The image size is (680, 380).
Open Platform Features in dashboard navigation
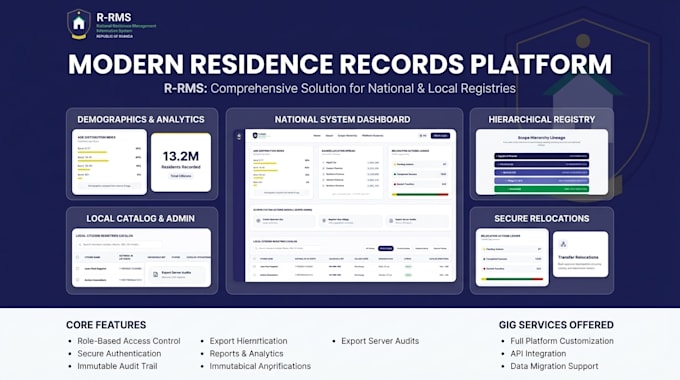pos(373,136)
